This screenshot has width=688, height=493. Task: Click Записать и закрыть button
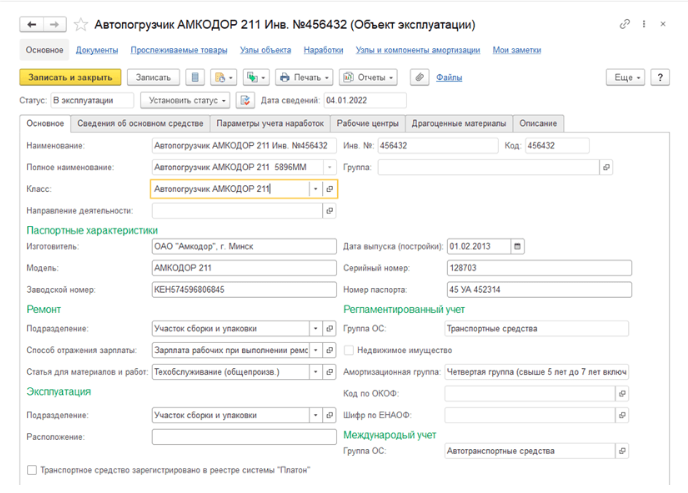click(x=70, y=78)
